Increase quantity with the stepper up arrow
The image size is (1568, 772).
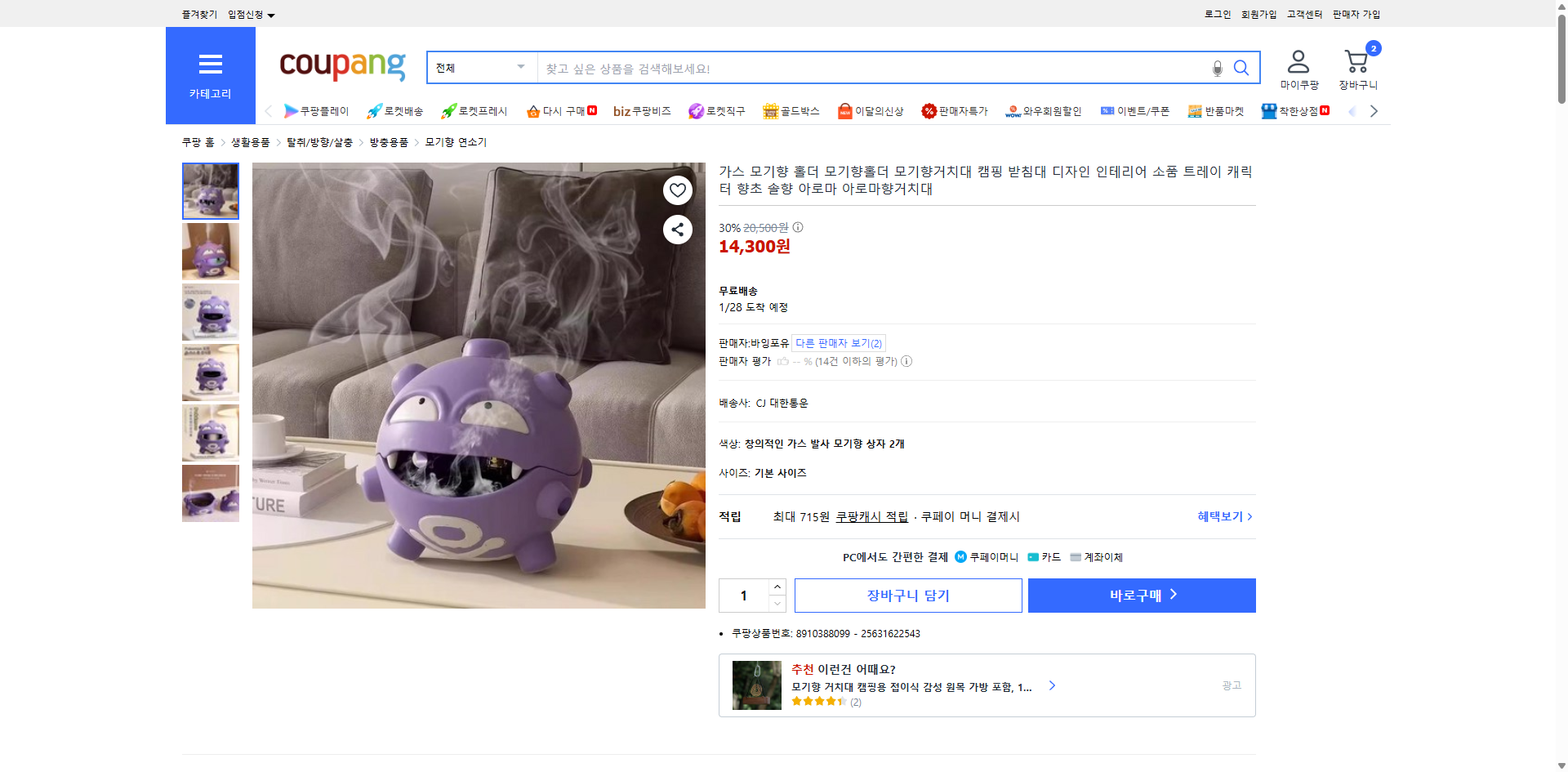pos(777,586)
